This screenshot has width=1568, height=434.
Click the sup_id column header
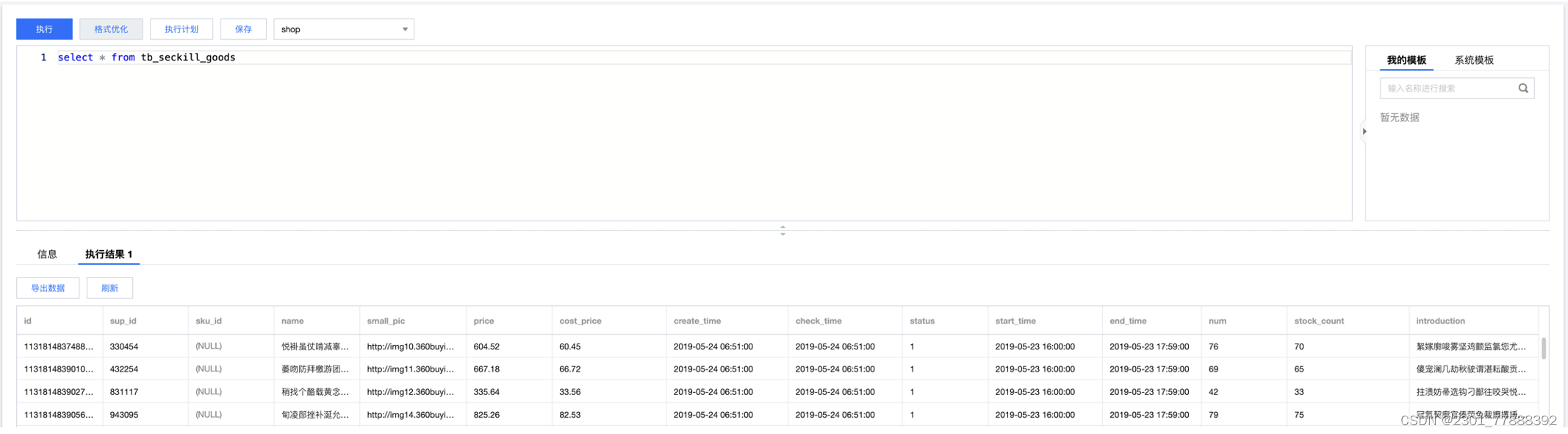pyautogui.click(x=145, y=321)
